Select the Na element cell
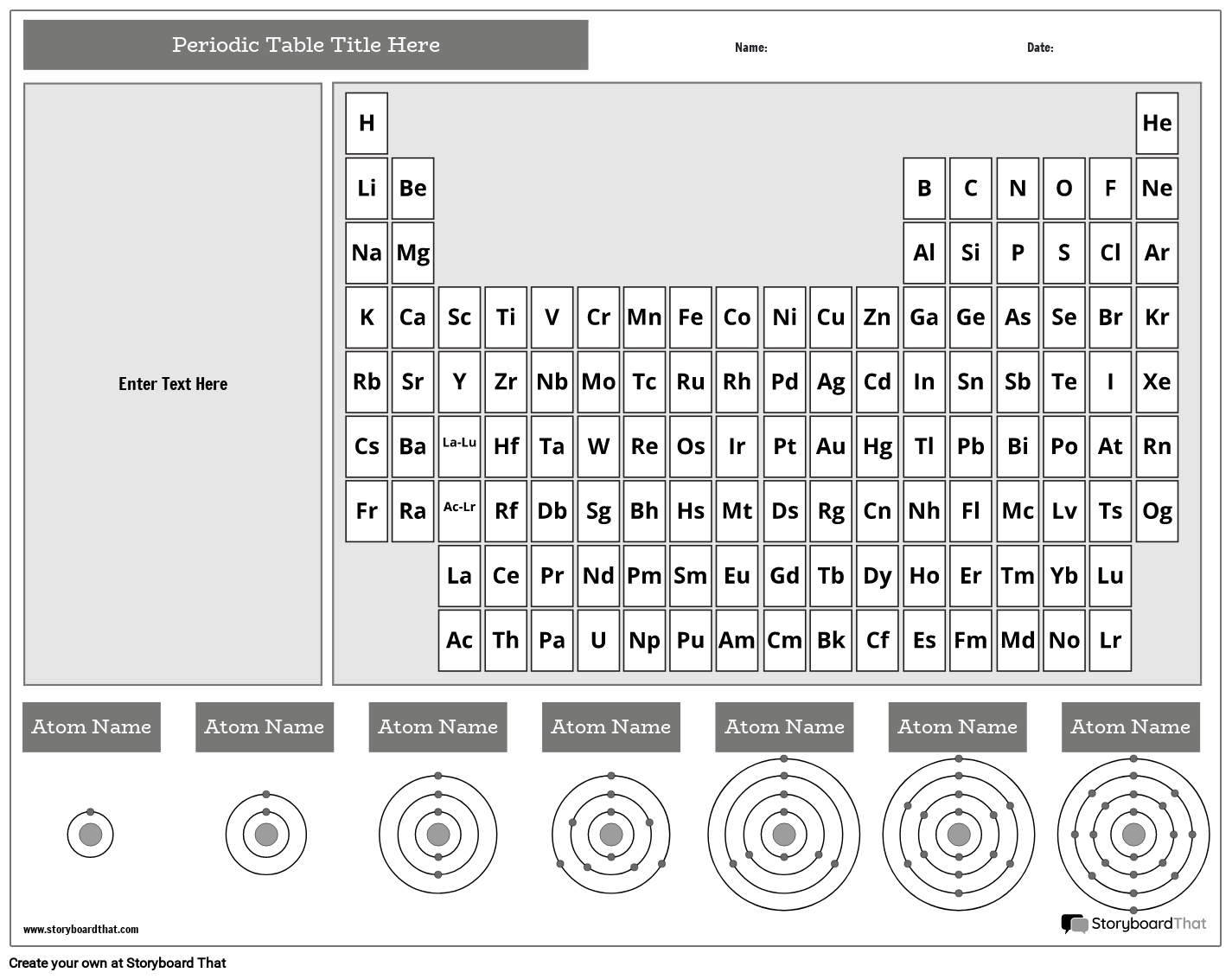The image size is (1232, 979). [x=366, y=253]
